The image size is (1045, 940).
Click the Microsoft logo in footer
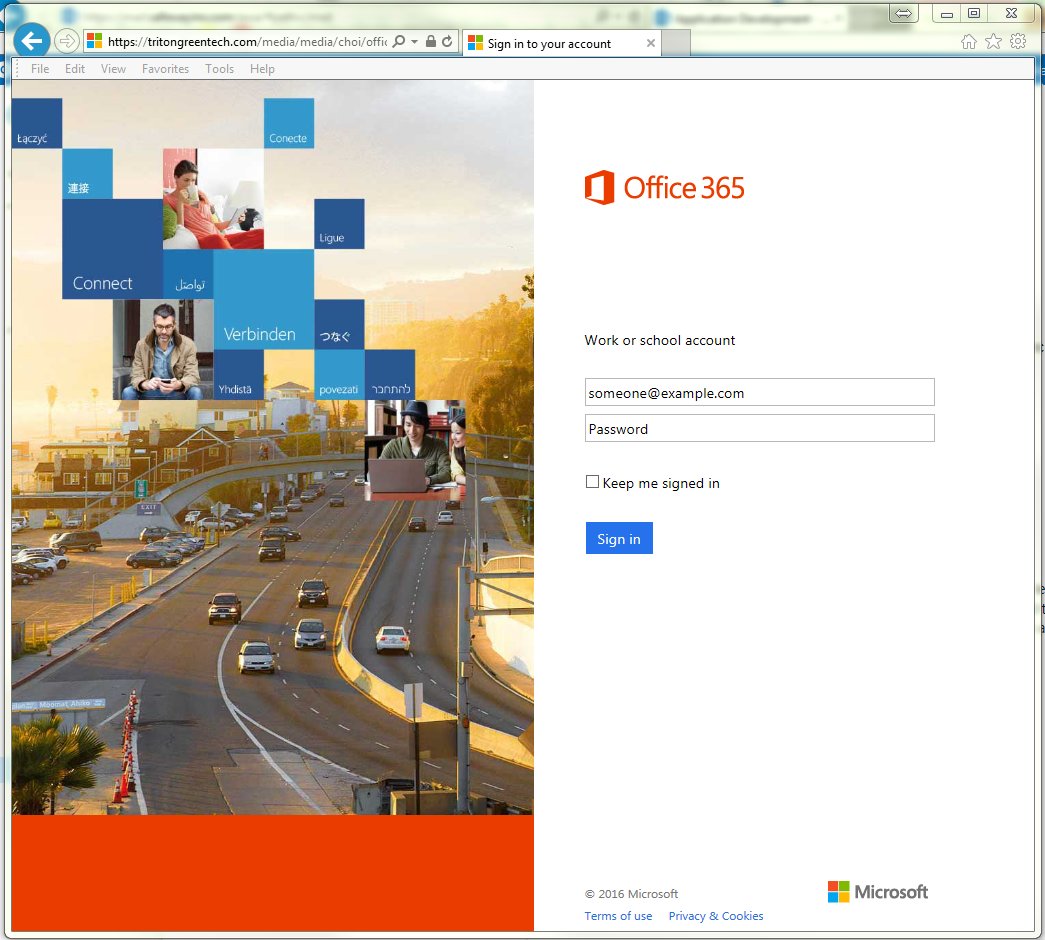pos(878,892)
